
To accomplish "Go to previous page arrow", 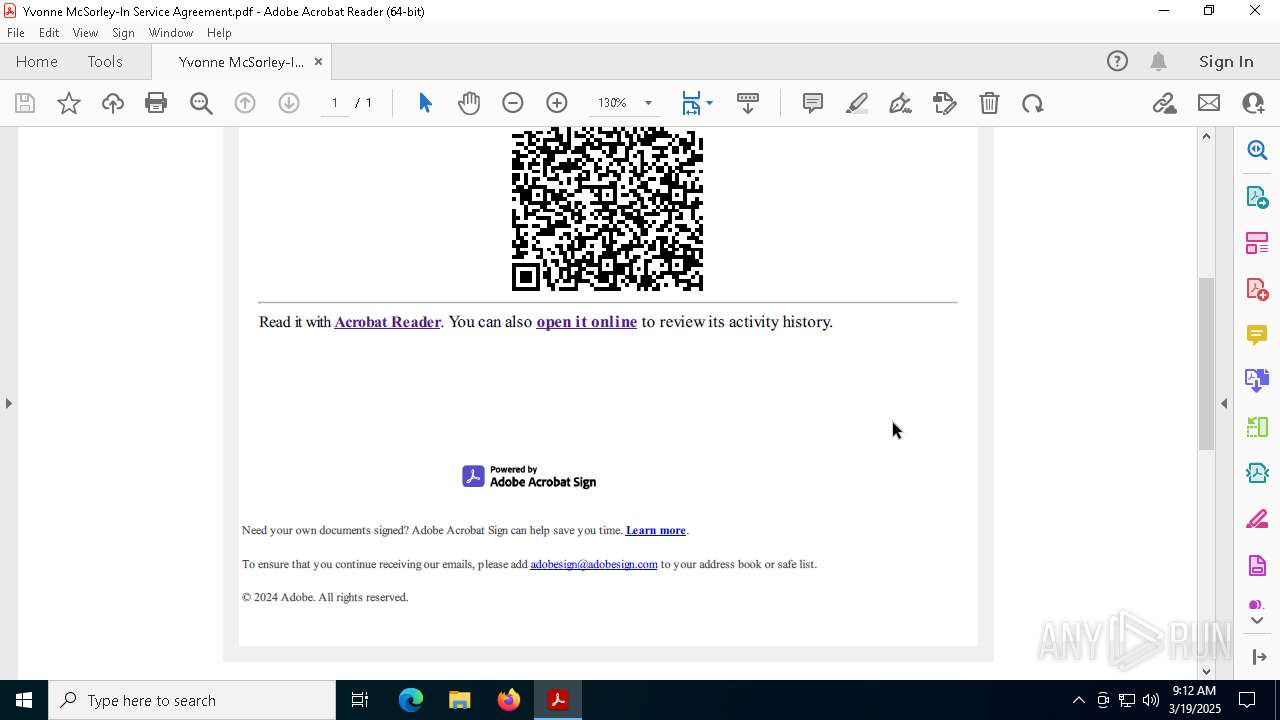I will [245, 103].
